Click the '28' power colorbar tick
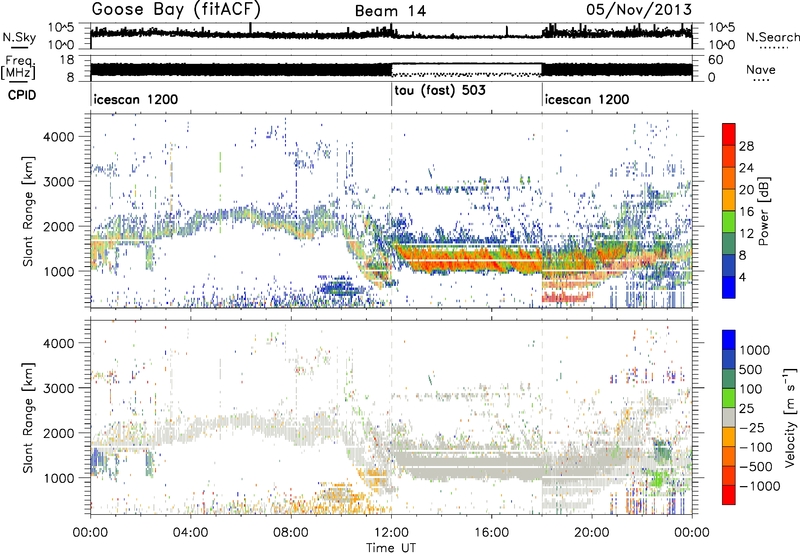The width and height of the screenshot is (800, 554). pos(746,146)
